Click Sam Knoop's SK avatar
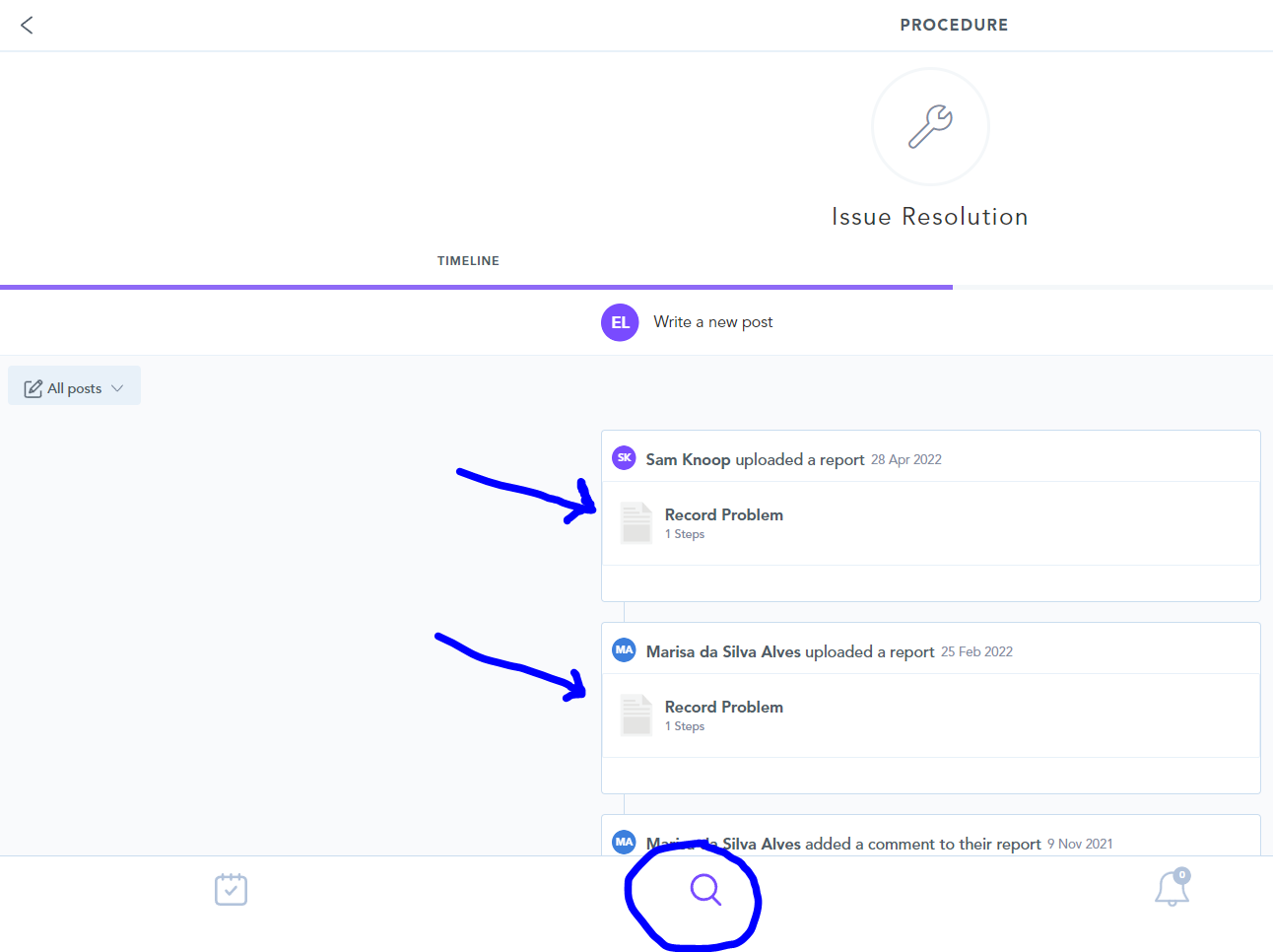 [x=624, y=457]
